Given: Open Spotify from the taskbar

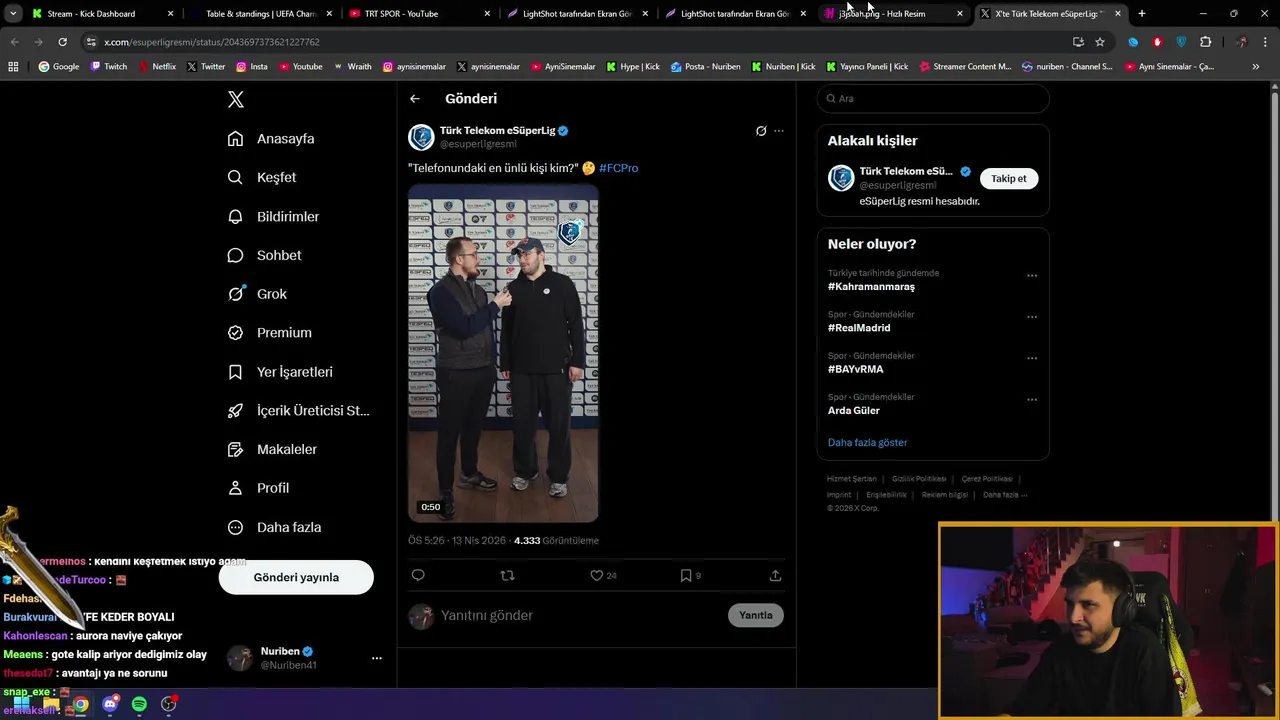Looking at the screenshot, I should pos(139,704).
